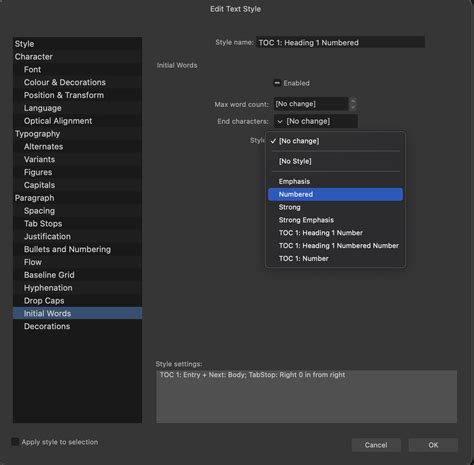Screen dimensions: 474x465
Task: Cancel the Edit Text Style dialog
Action: coord(376,445)
